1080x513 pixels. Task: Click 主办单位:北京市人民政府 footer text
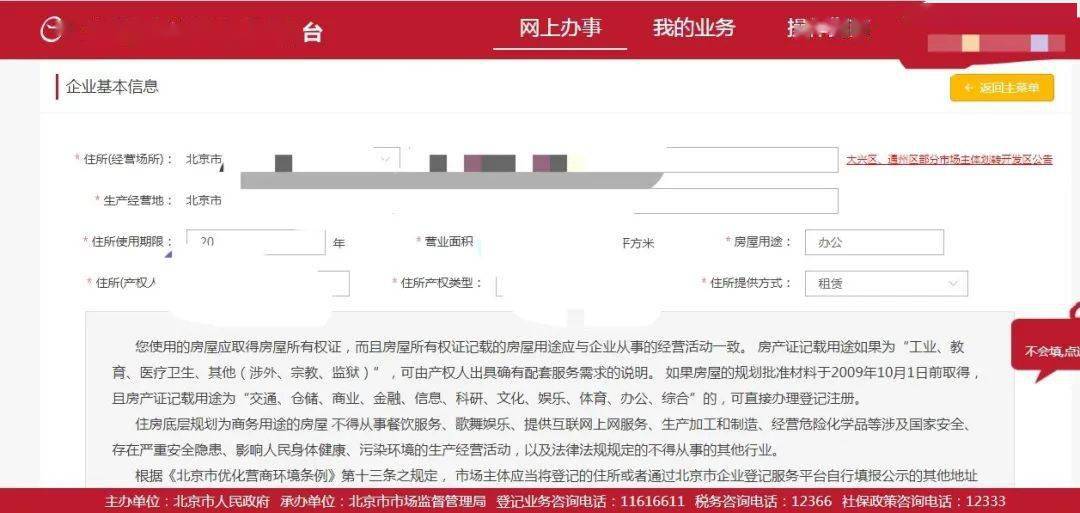pos(188,501)
